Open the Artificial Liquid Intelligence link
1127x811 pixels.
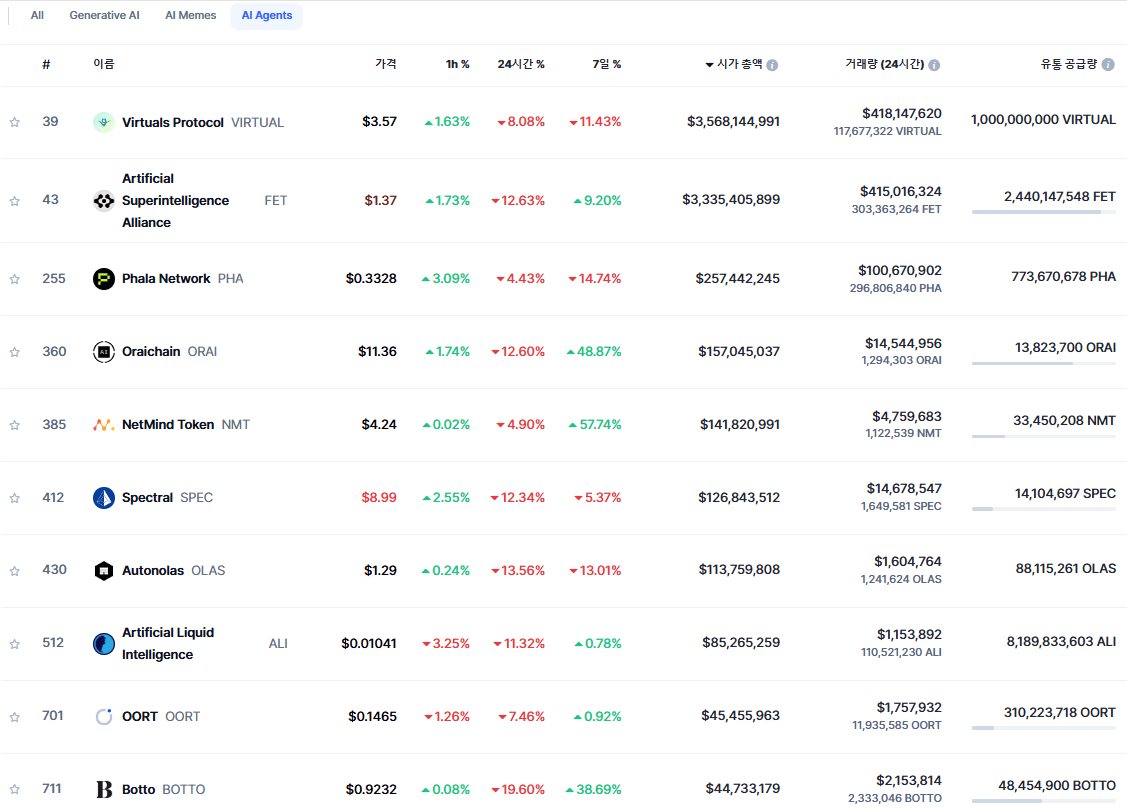(170, 644)
